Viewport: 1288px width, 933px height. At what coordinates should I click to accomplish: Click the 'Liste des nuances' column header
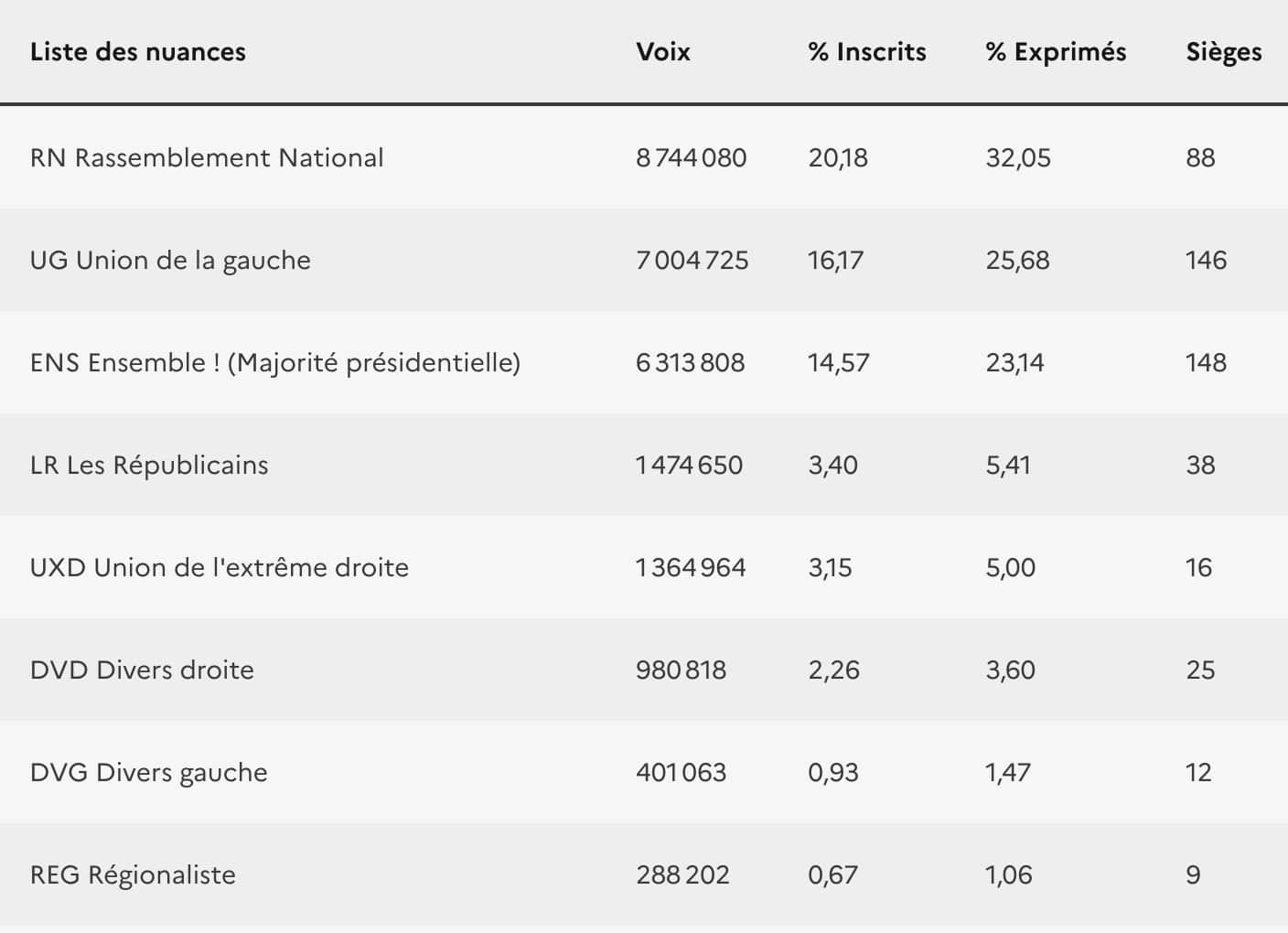(x=138, y=52)
